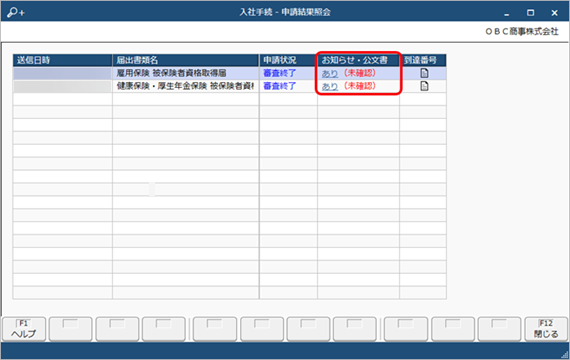The width and height of the screenshot is (570, 360).
Task: Minimize the 申請結果照会 window
Action: 506,13
